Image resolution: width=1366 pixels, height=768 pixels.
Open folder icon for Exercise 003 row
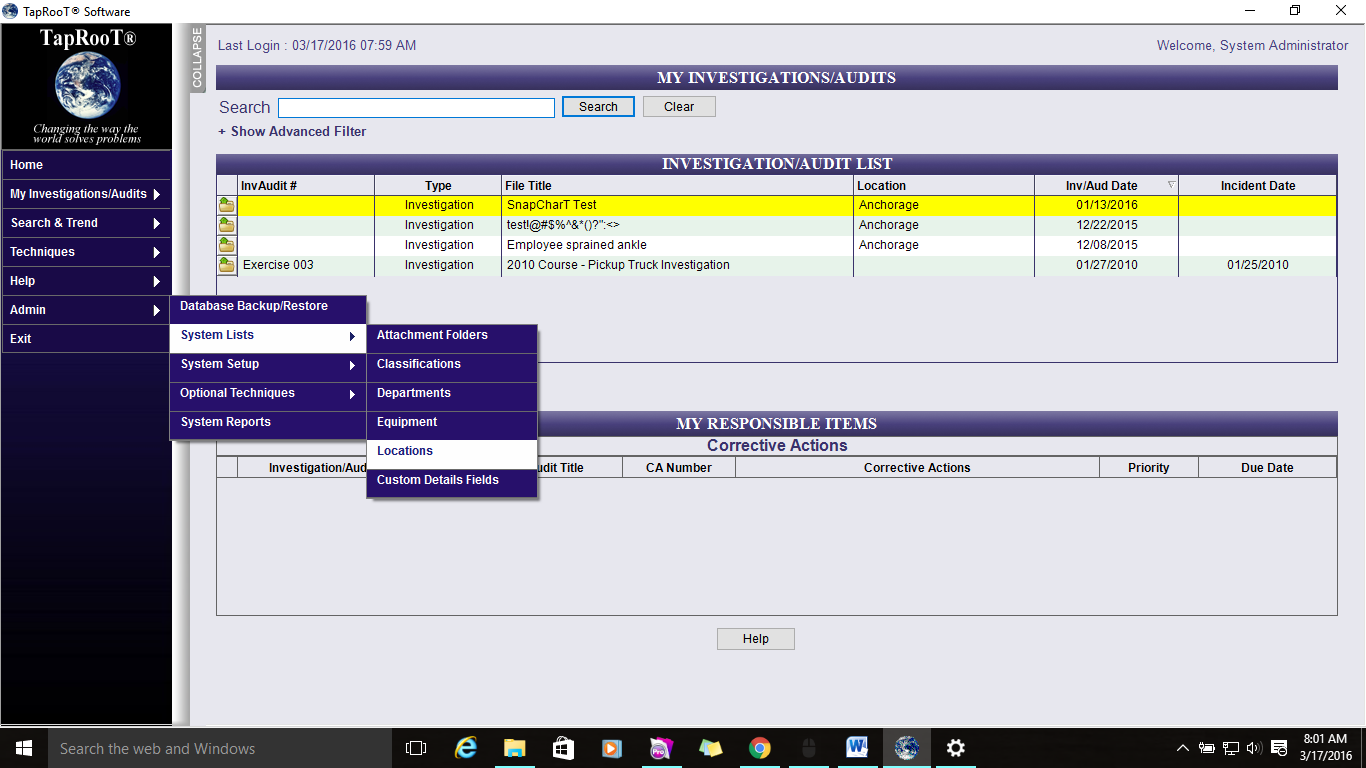point(227,265)
